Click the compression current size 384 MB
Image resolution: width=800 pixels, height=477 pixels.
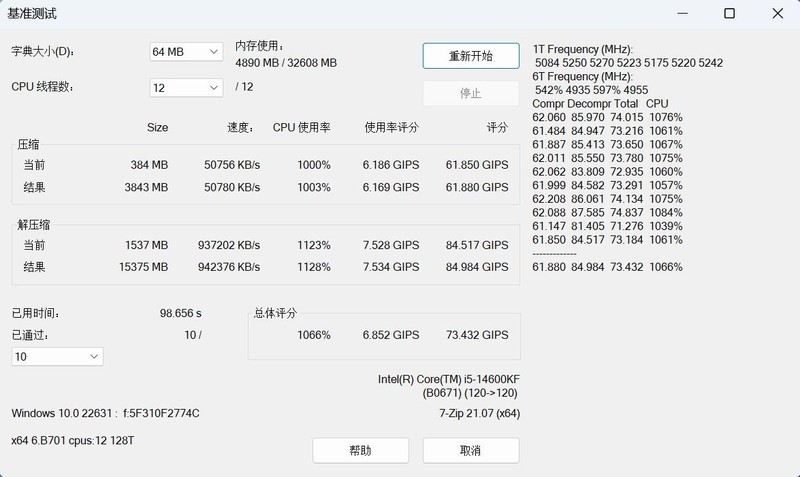click(149, 165)
